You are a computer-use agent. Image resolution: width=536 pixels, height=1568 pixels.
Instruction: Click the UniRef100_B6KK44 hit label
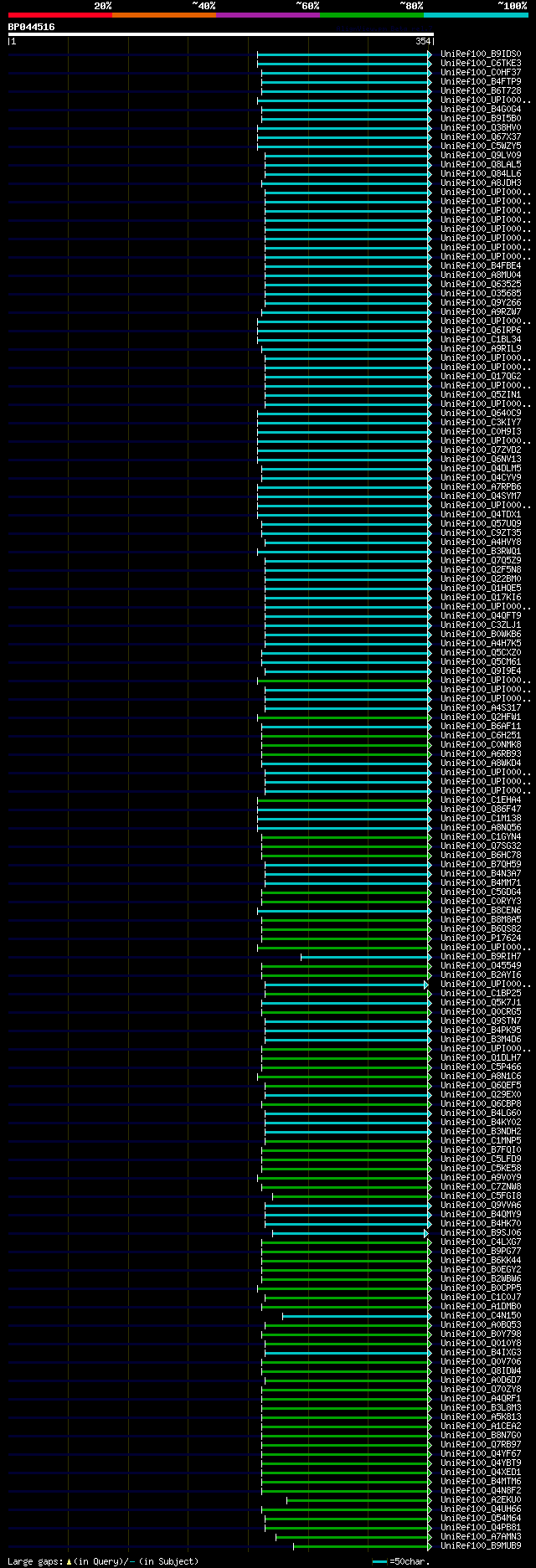481,1261
